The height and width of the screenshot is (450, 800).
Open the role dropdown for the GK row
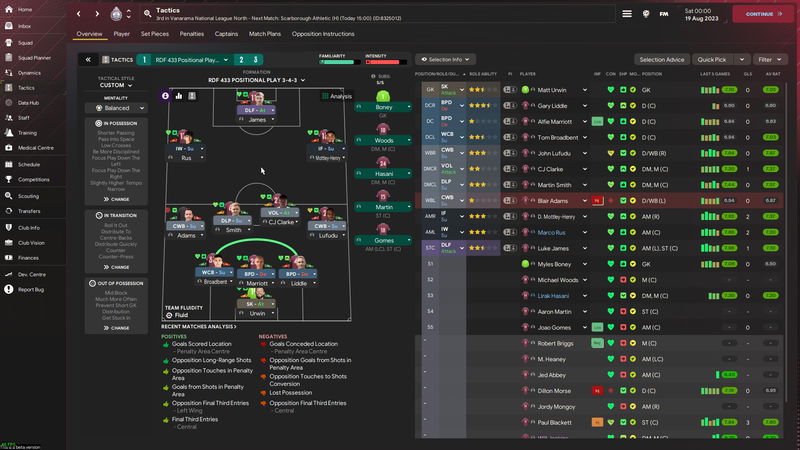[462, 90]
